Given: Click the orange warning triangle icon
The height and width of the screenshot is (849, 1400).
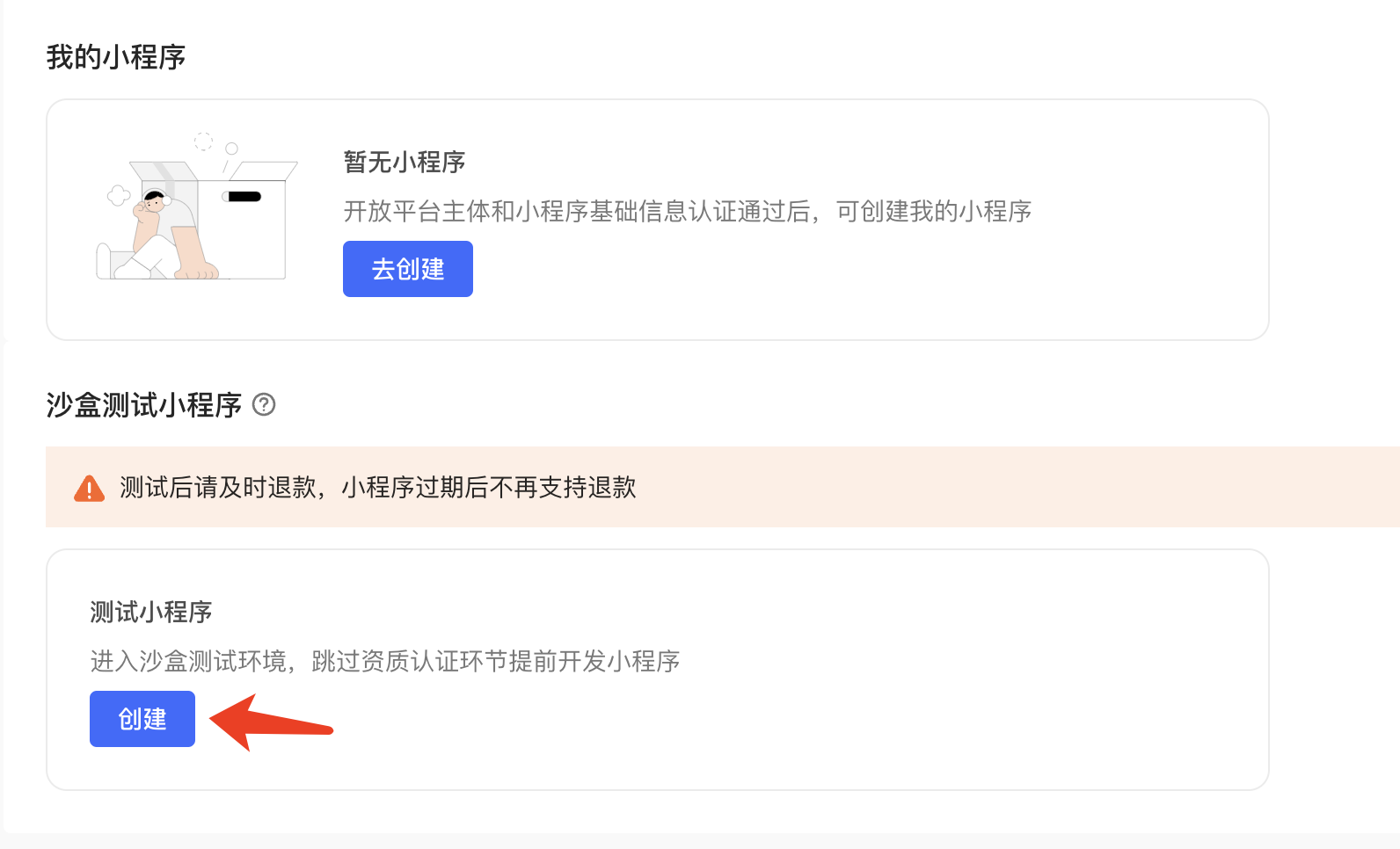Looking at the screenshot, I should pos(90,488).
